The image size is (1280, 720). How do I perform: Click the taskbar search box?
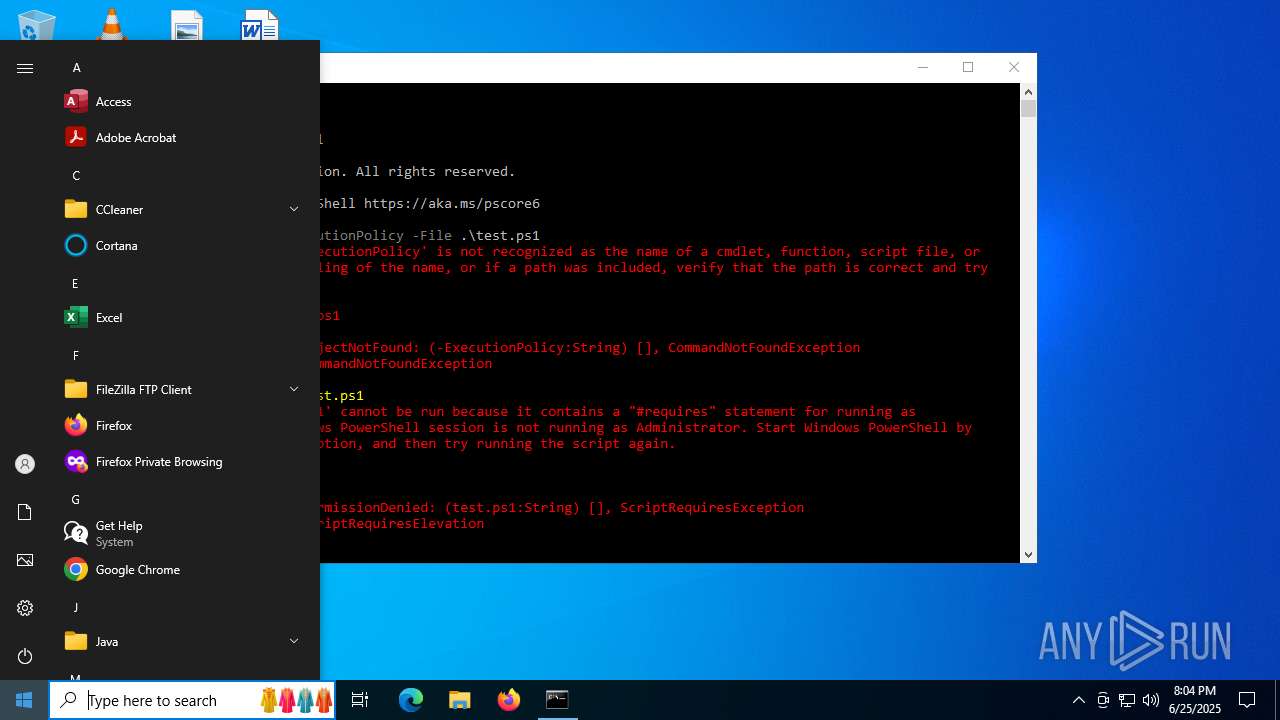click(193, 700)
